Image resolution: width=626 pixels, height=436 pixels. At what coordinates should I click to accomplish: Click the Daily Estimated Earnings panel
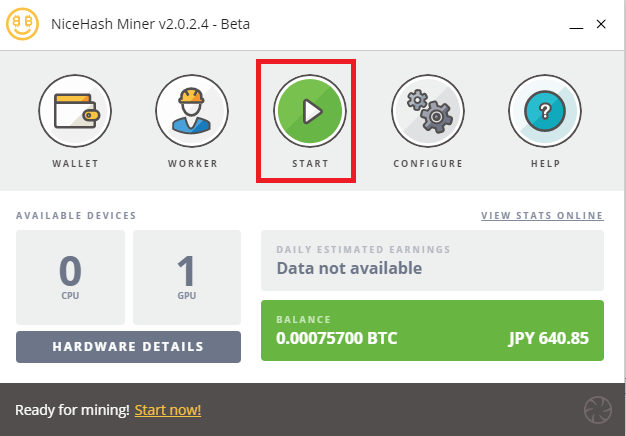[x=432, y=260]
